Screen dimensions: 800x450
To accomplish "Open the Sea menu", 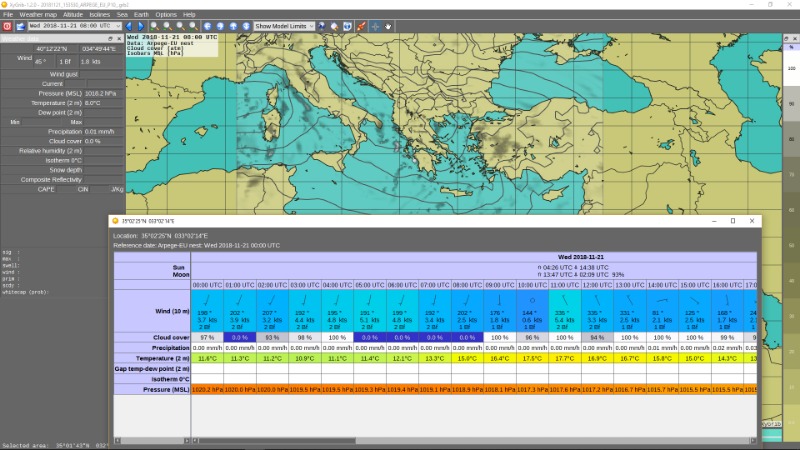I will (122, 15).
